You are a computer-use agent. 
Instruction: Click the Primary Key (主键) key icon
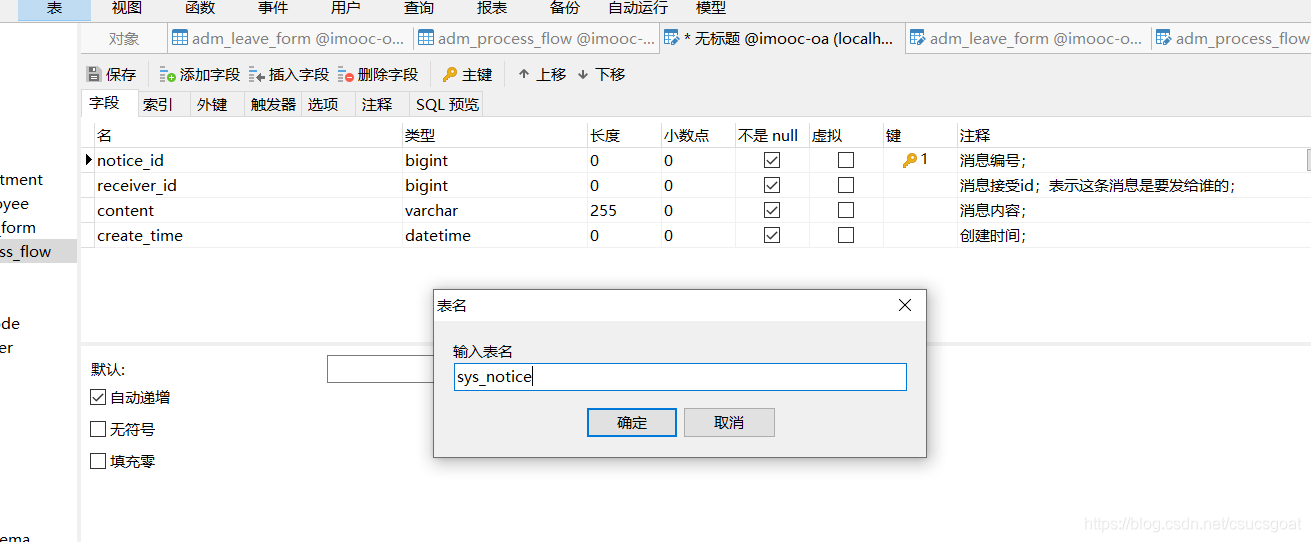coord(450,74)
